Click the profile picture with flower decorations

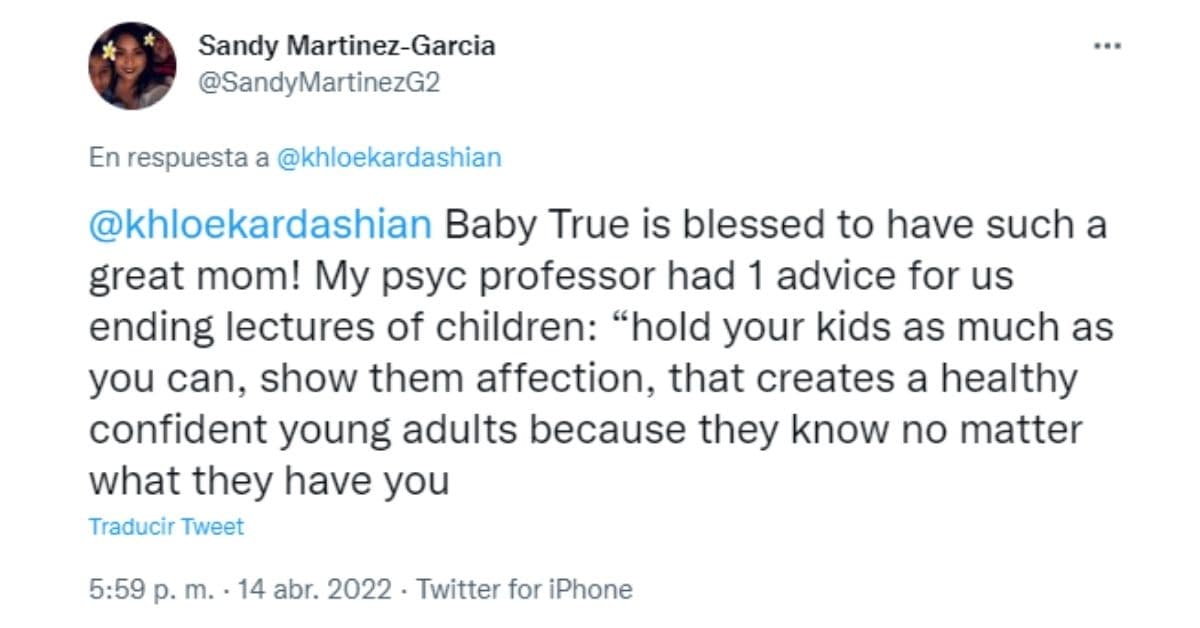pyautogui.click(x=131, y=62)
